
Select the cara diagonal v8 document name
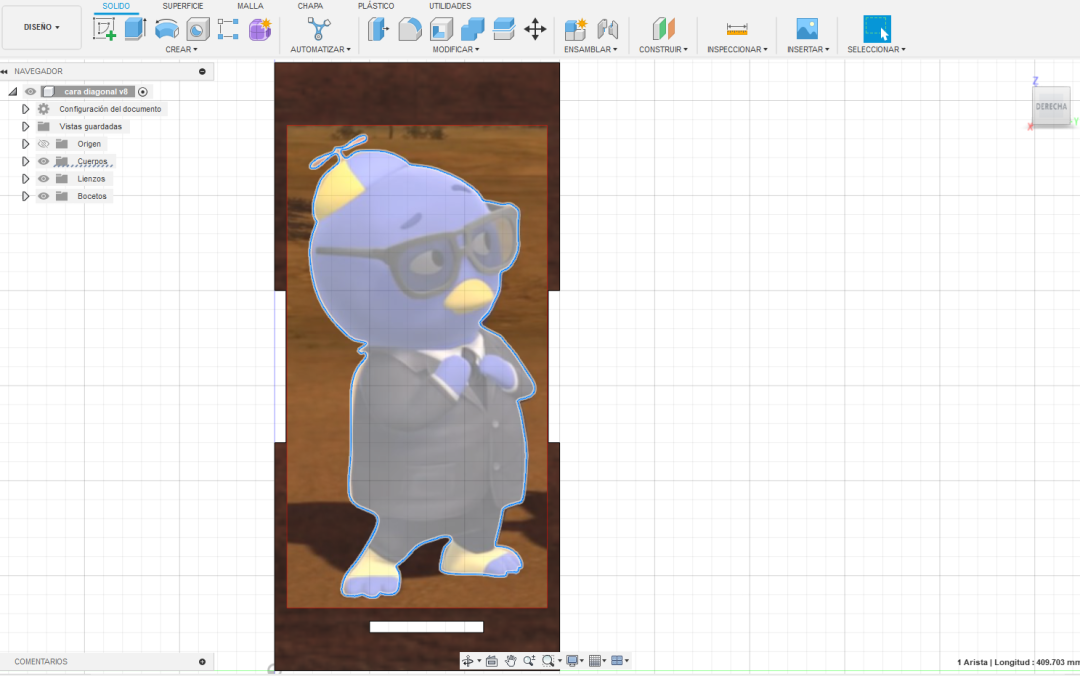click(x=96, y=92)
